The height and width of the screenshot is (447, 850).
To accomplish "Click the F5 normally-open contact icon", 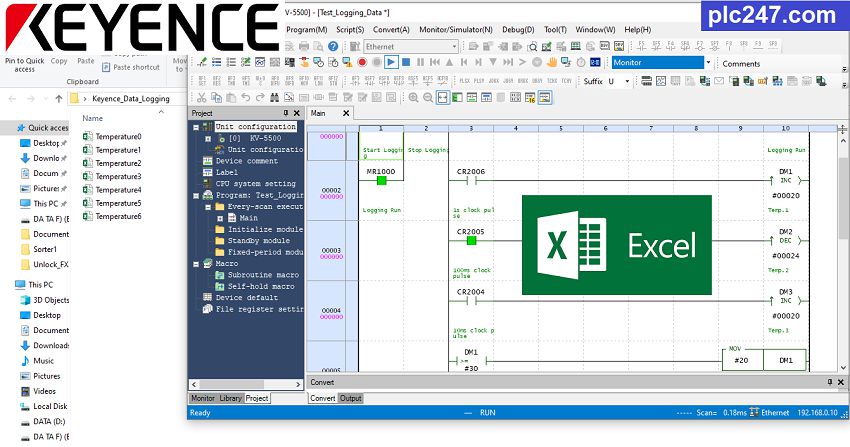I will (642, 46).
